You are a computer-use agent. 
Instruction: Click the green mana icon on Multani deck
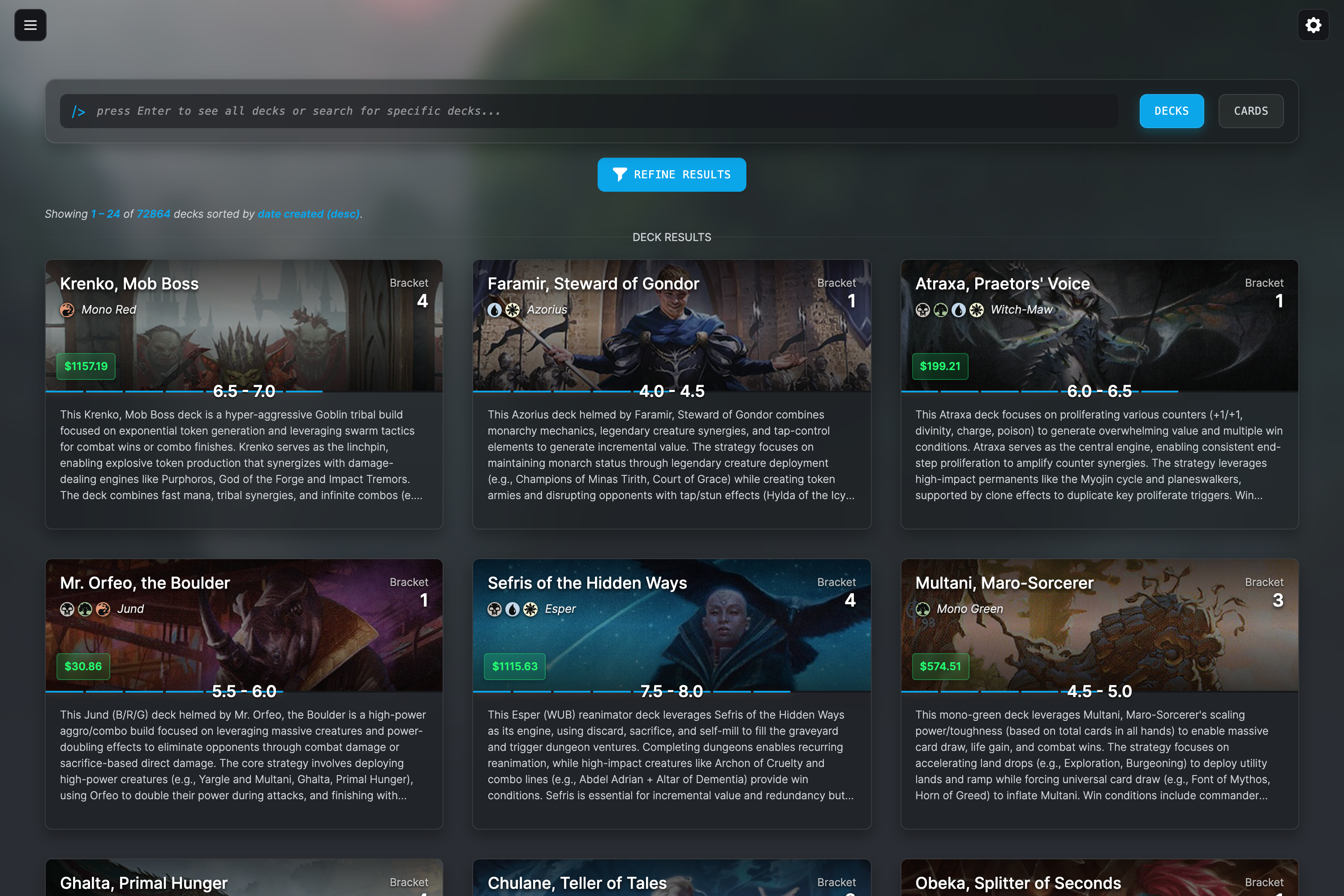(x=922, y=609)
